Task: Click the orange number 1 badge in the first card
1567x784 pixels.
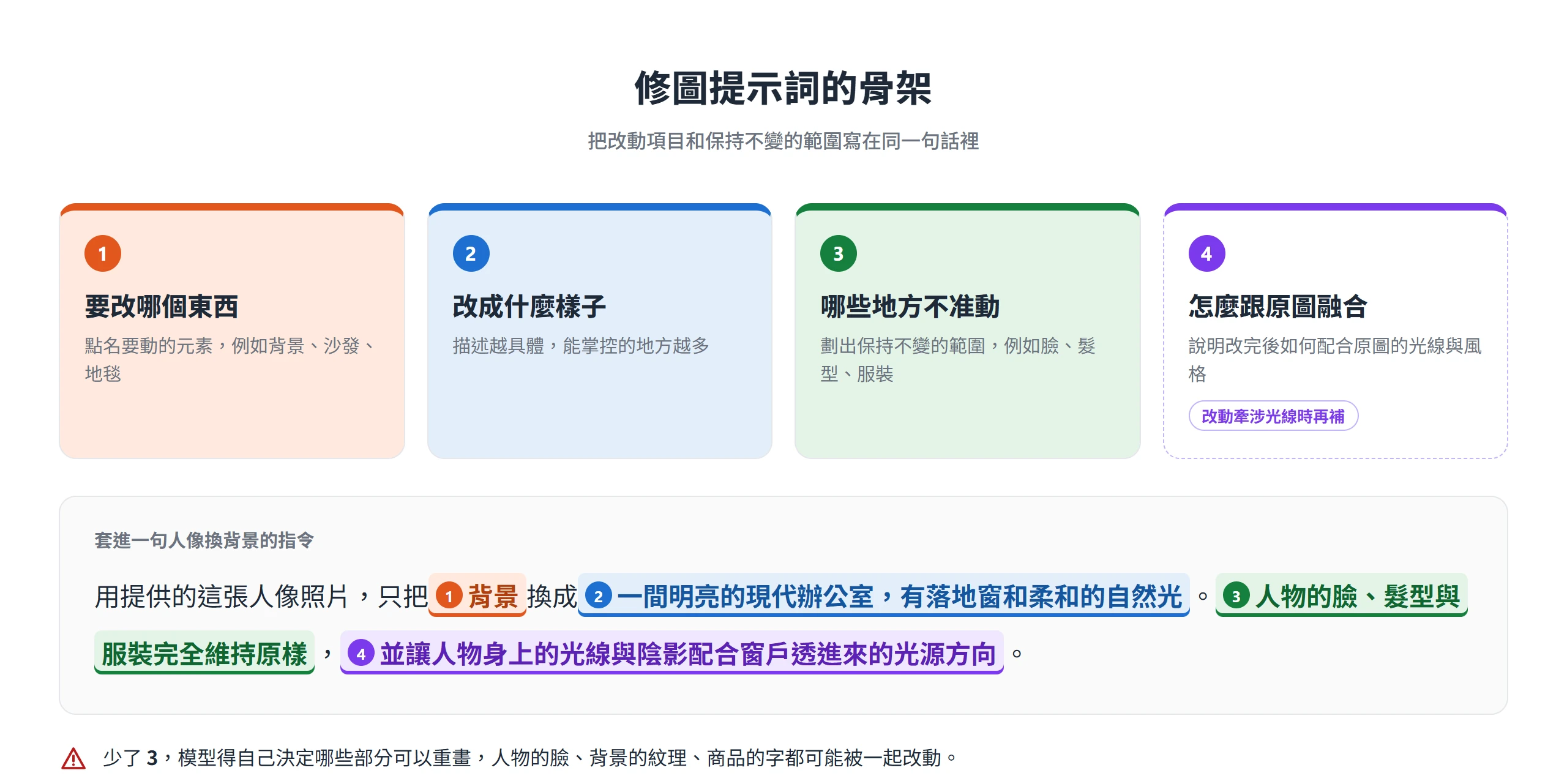Action: [x=103, y=253]
